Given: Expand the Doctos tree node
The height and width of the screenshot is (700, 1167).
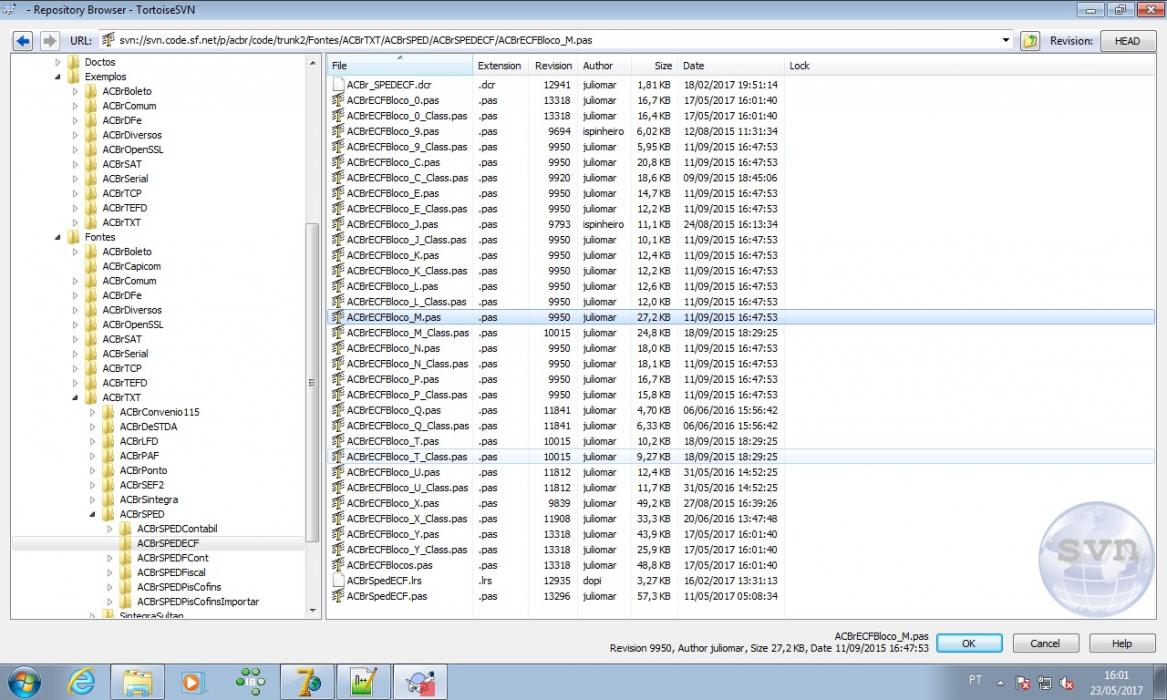Looking at the screenshot, I should [x=58, y=62].
